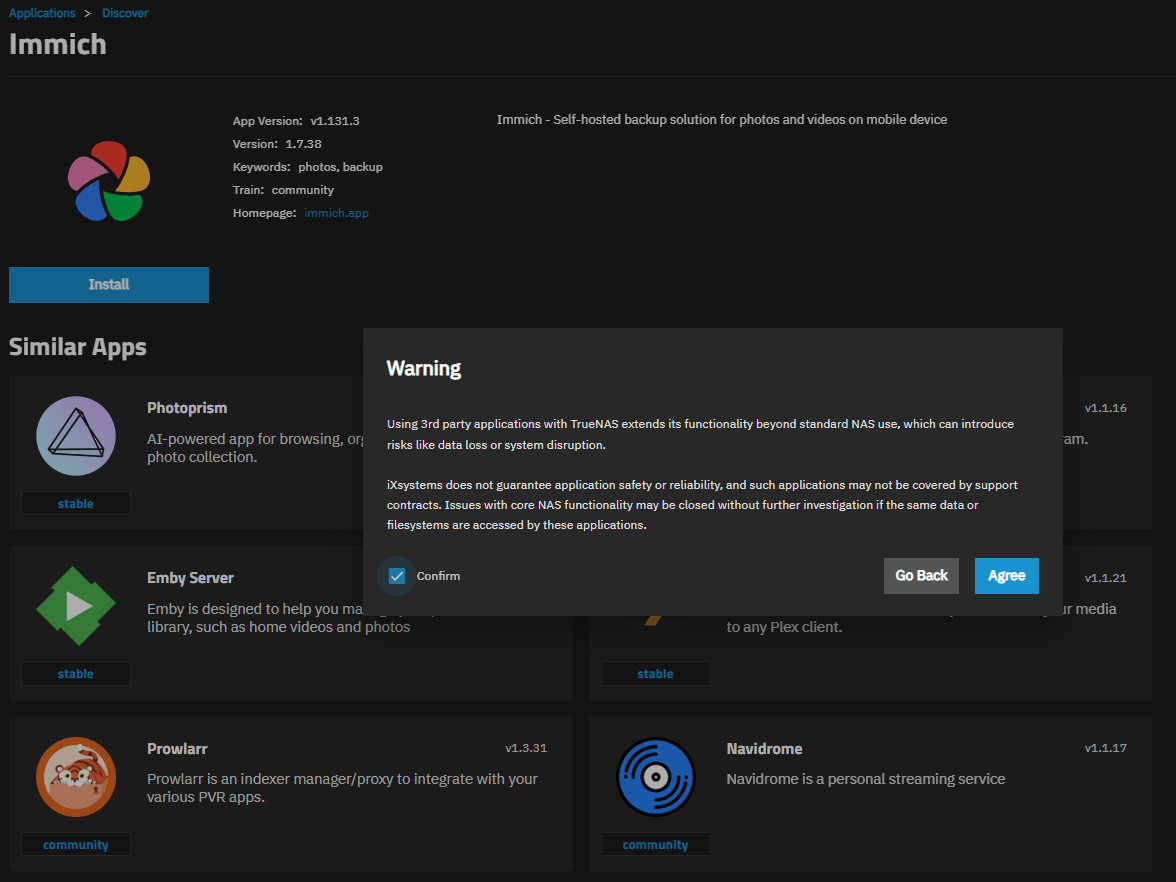Select the community tag under Prowlarr
The height and width of the screenshot is (882, 1176).
(76, 845)
